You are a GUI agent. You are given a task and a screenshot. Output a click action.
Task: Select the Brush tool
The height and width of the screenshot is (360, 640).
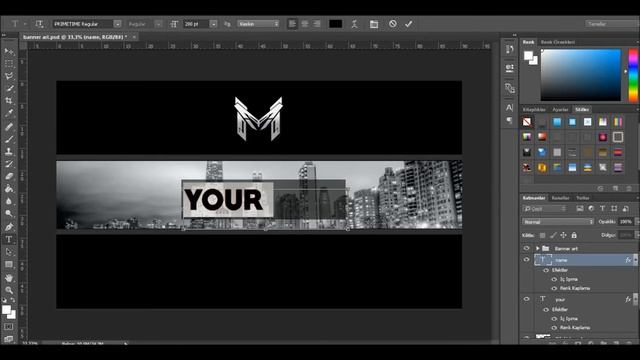(x=9, y=139)
